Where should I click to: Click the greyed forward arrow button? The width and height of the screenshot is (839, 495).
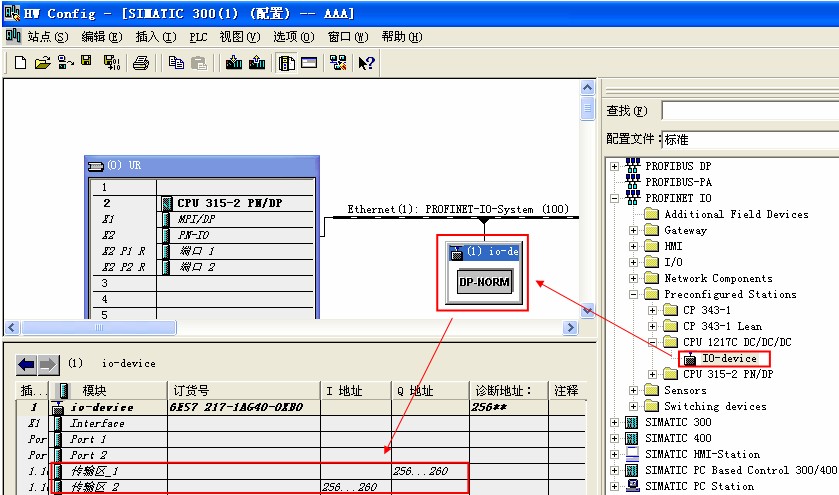[48, 365]
